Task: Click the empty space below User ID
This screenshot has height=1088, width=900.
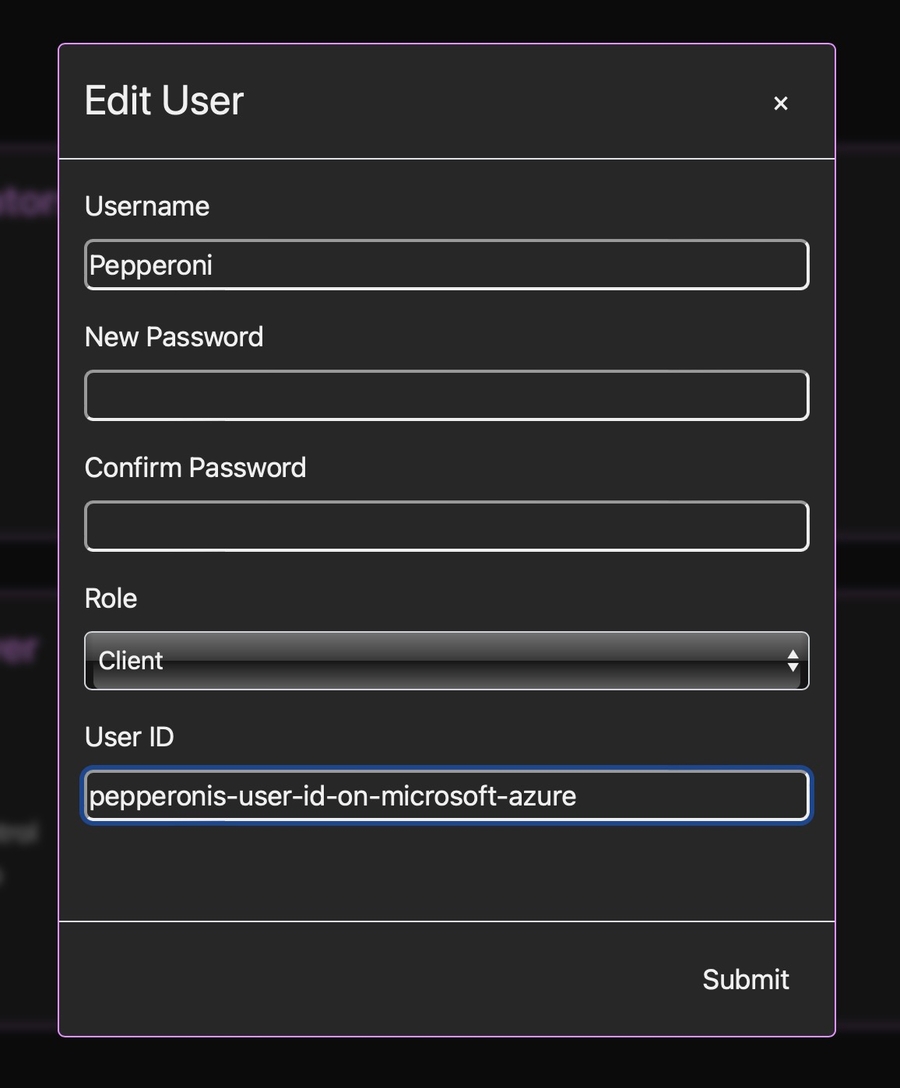Action: [x=446, y=870]
